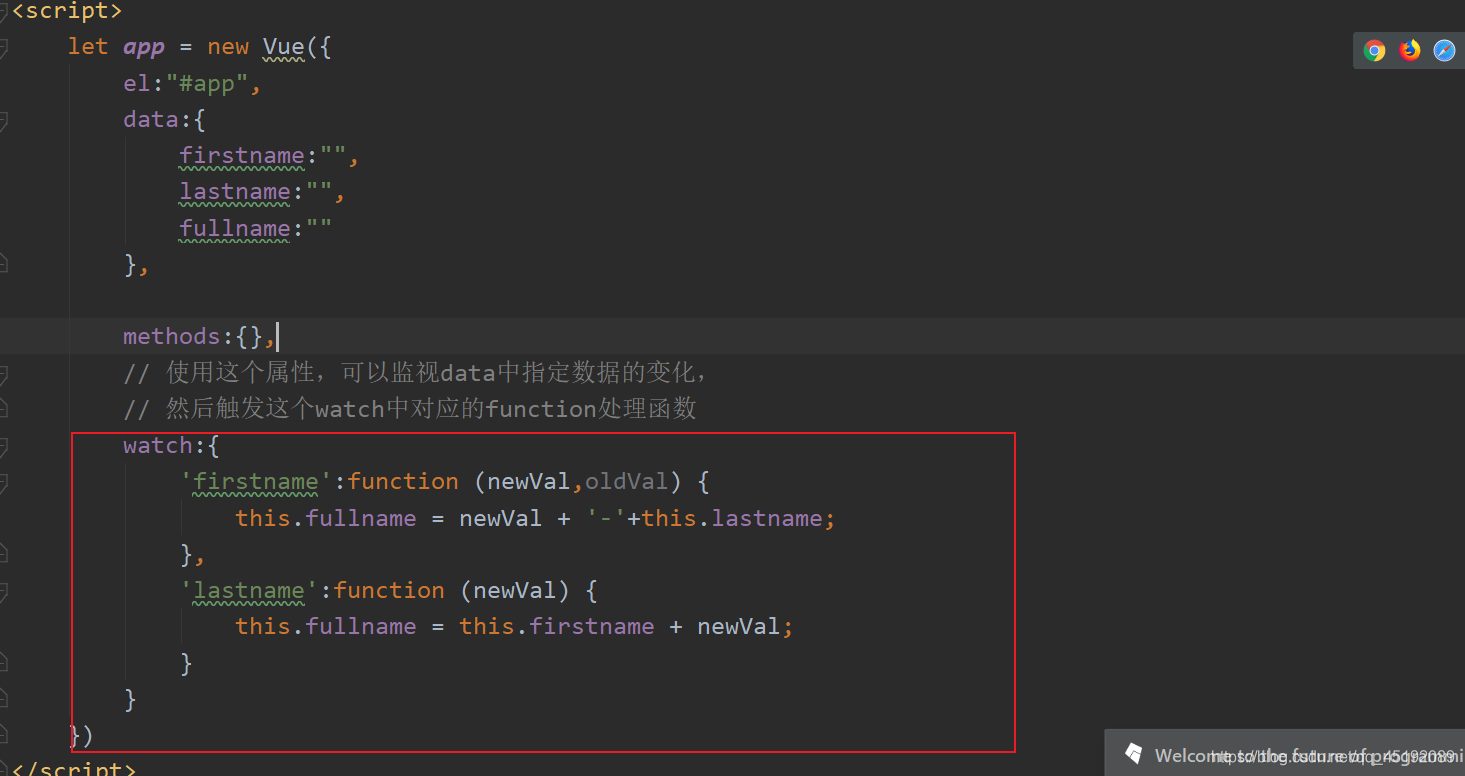
Task: Click the first Chinese comment line
Action: pos(417,373)
